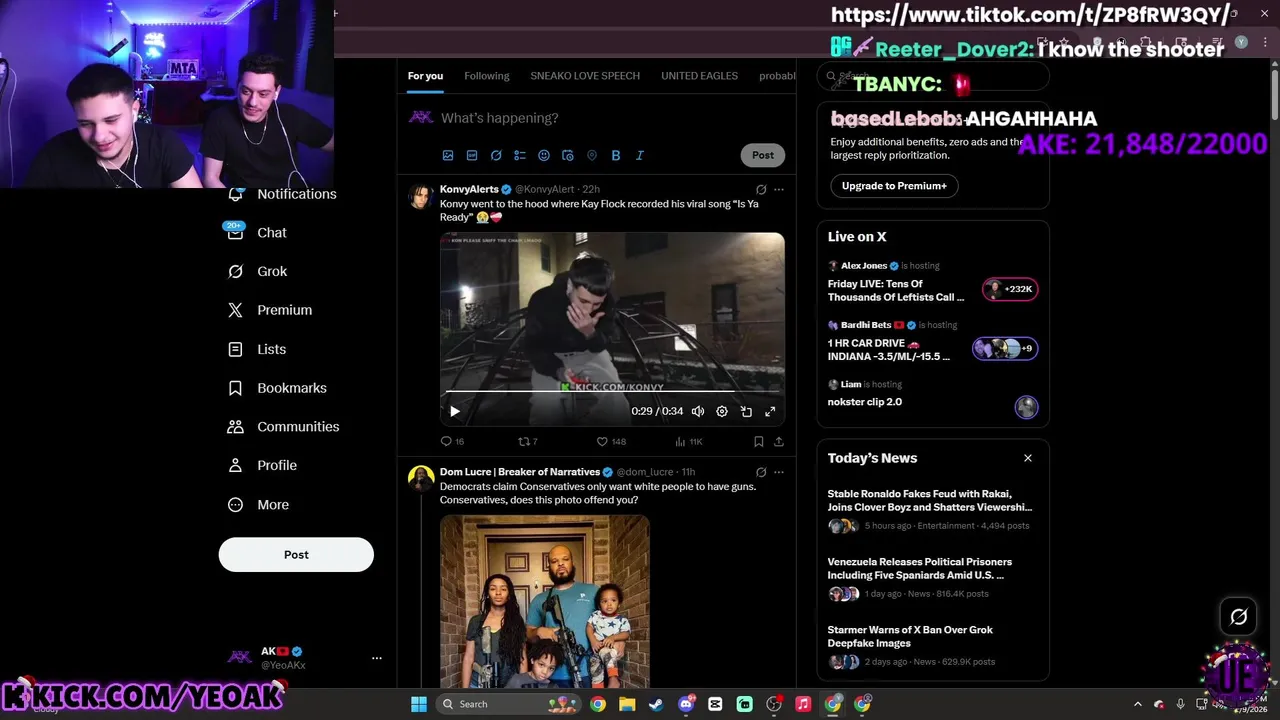Click the grey Post button in composer

pyautogui.click(x=763, y=155)
